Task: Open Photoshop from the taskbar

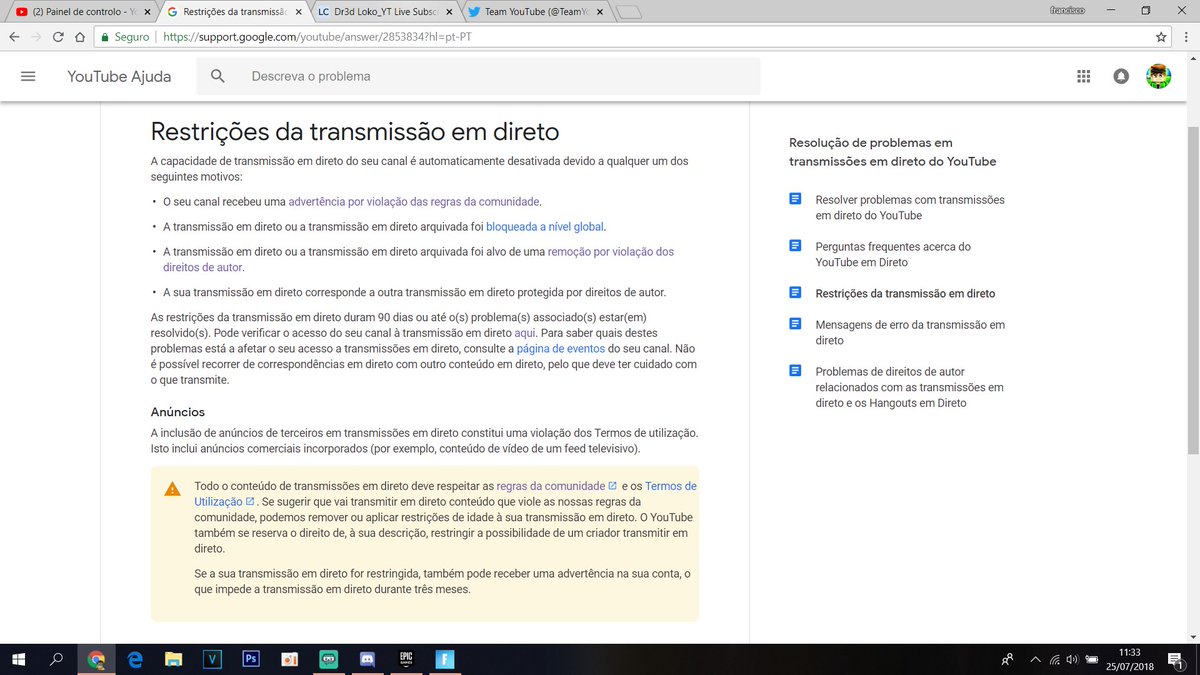Action: [x=251, y=659]
